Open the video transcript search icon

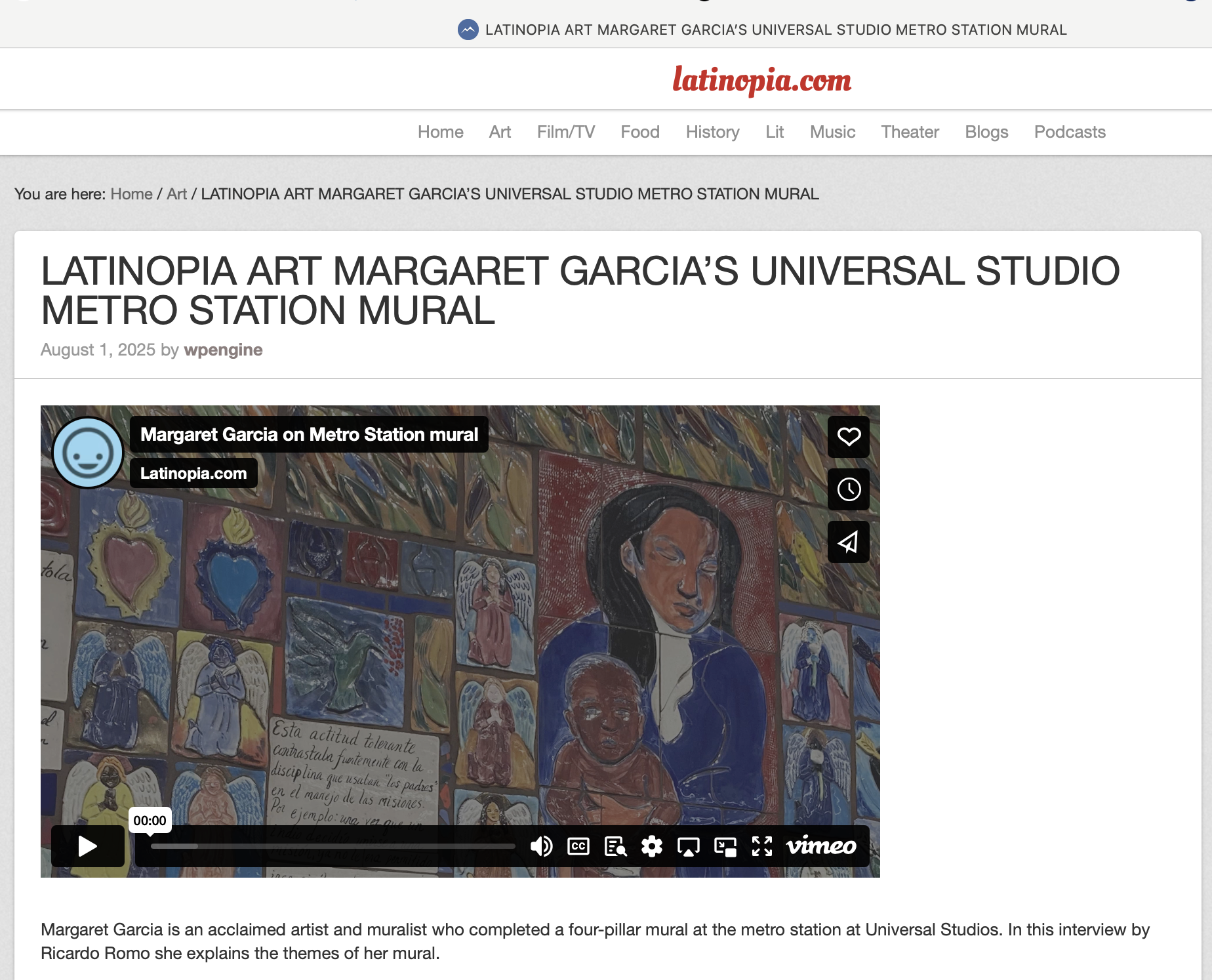point(615,846)
